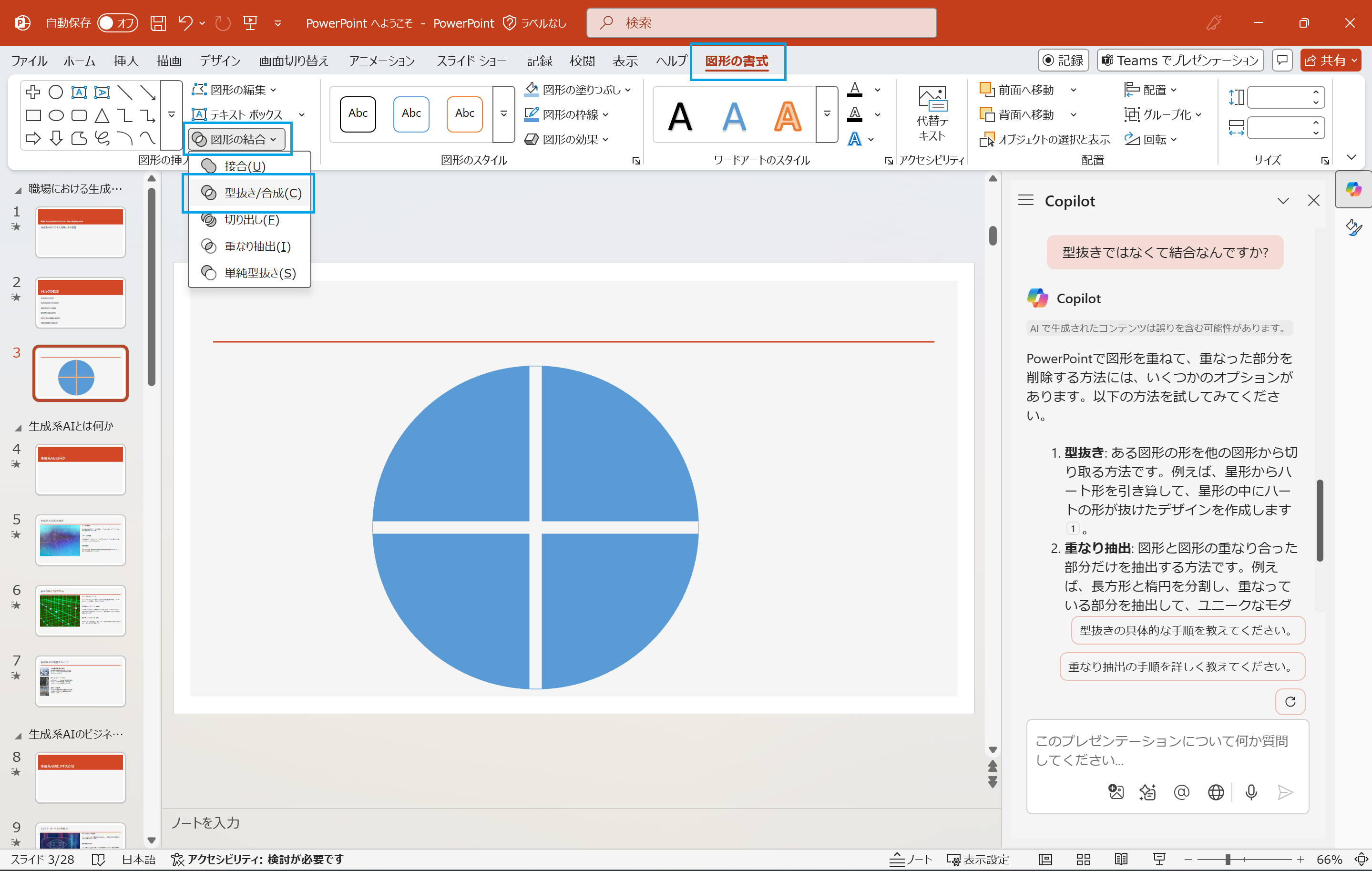Click the Copilot message input field
The image size is (1372, 871).
(1167, 750)
